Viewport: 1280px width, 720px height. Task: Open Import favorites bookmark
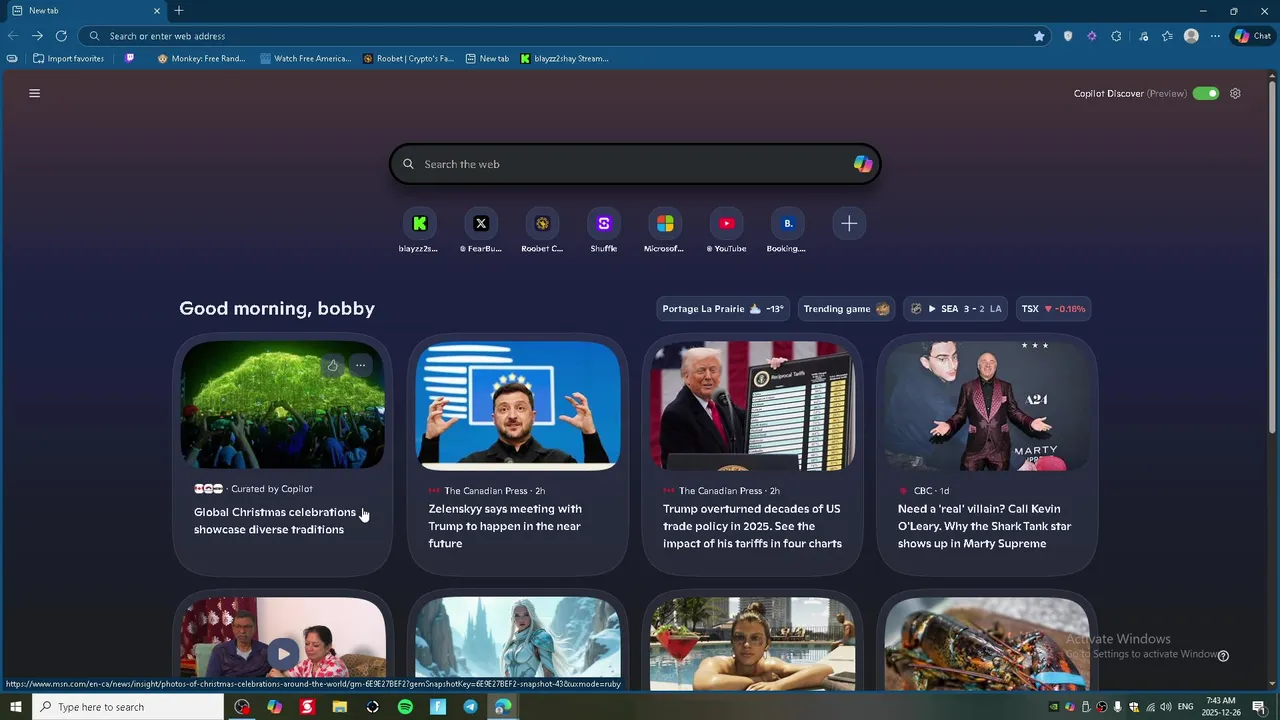click(68, 58)
